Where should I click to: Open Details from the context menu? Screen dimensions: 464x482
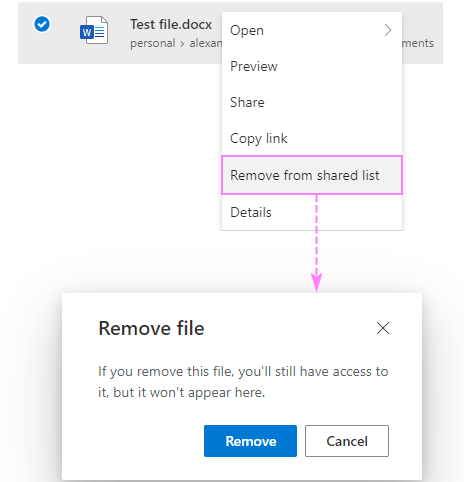[312, 212]
